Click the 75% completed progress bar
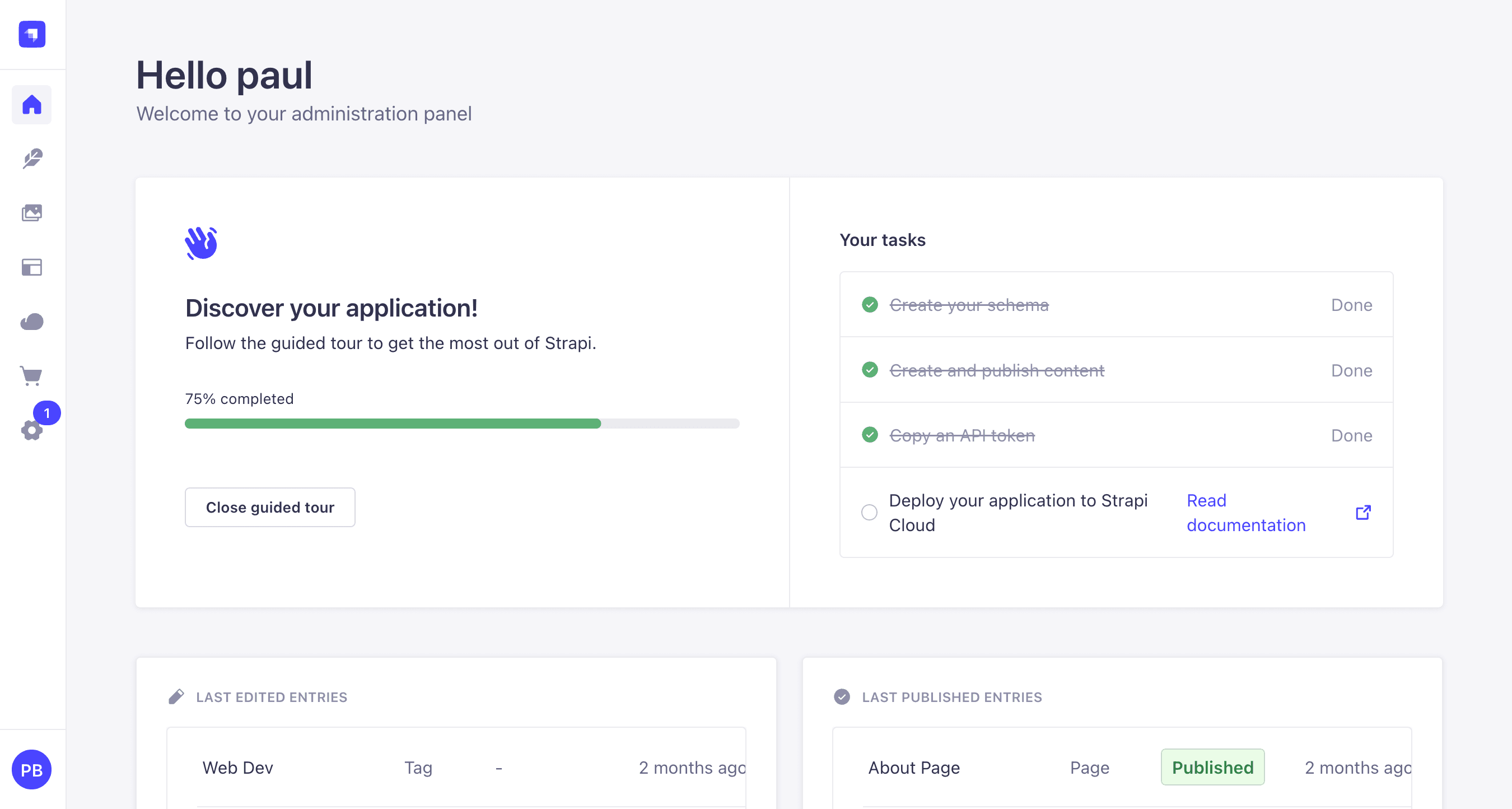1512x809 pixels. pyautogui.click(x=462, y=424)
